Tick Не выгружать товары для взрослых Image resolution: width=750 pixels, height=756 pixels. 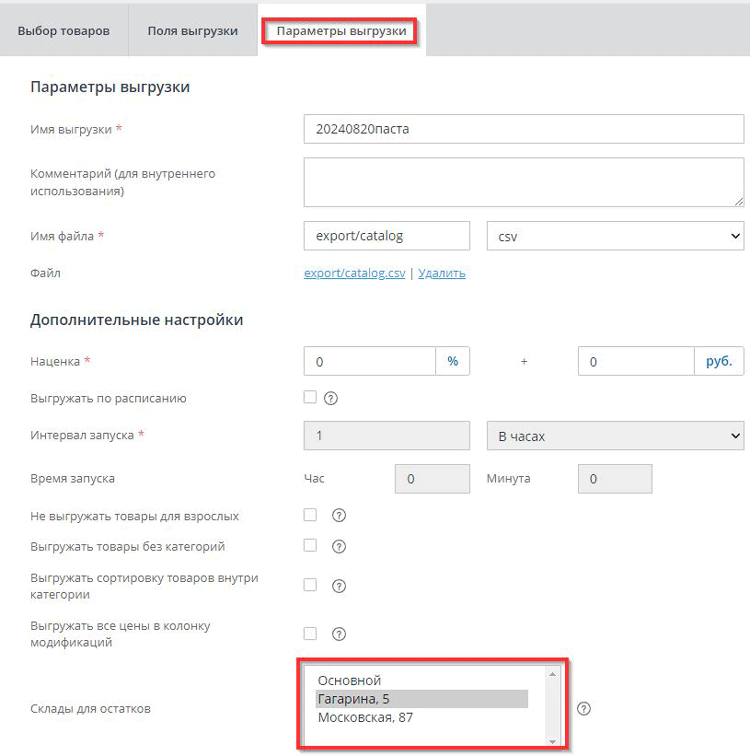click(x=310, y=515)
